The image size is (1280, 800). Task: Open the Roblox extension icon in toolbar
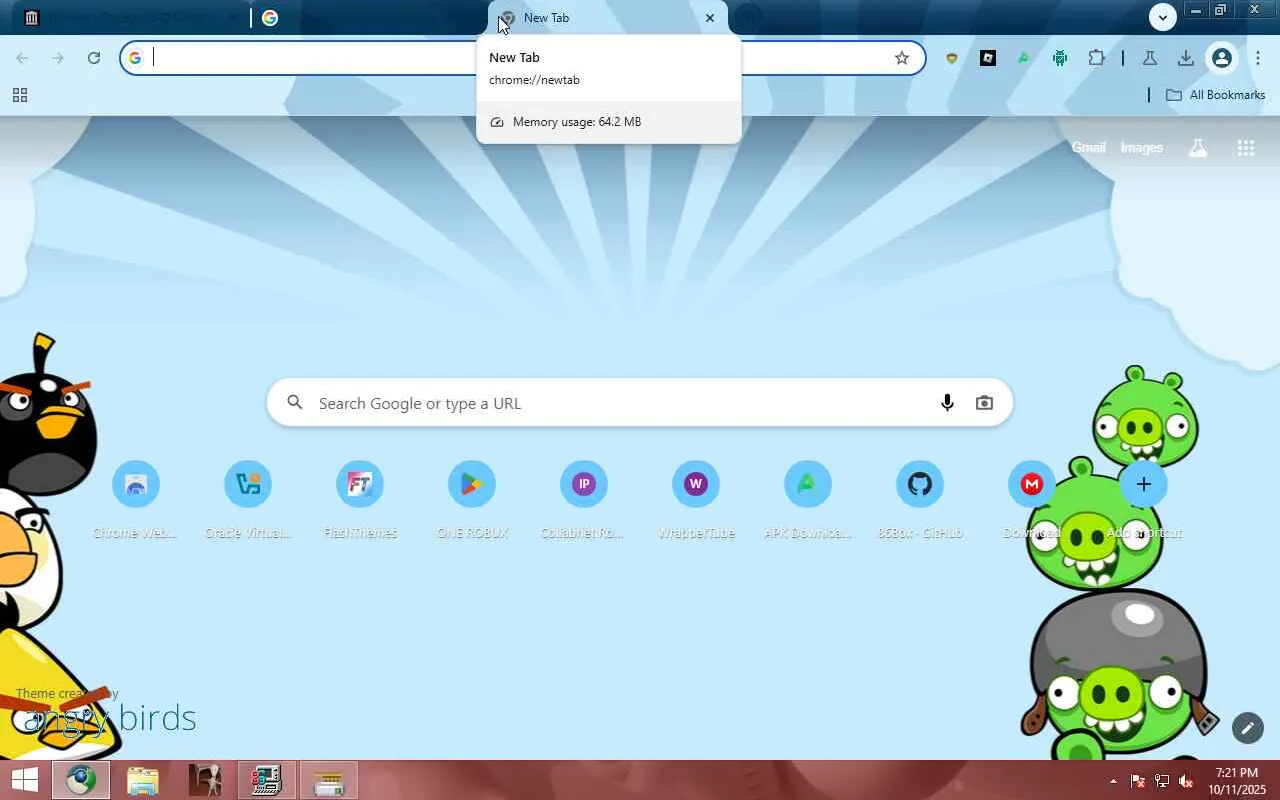[988, 58]
